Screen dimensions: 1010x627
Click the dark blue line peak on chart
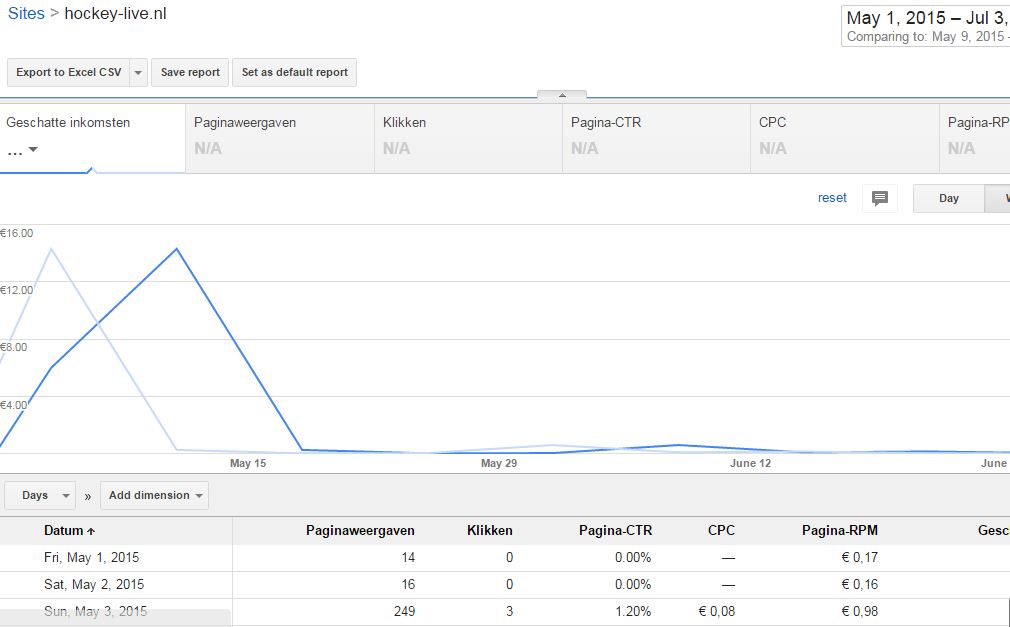[176, 249]
